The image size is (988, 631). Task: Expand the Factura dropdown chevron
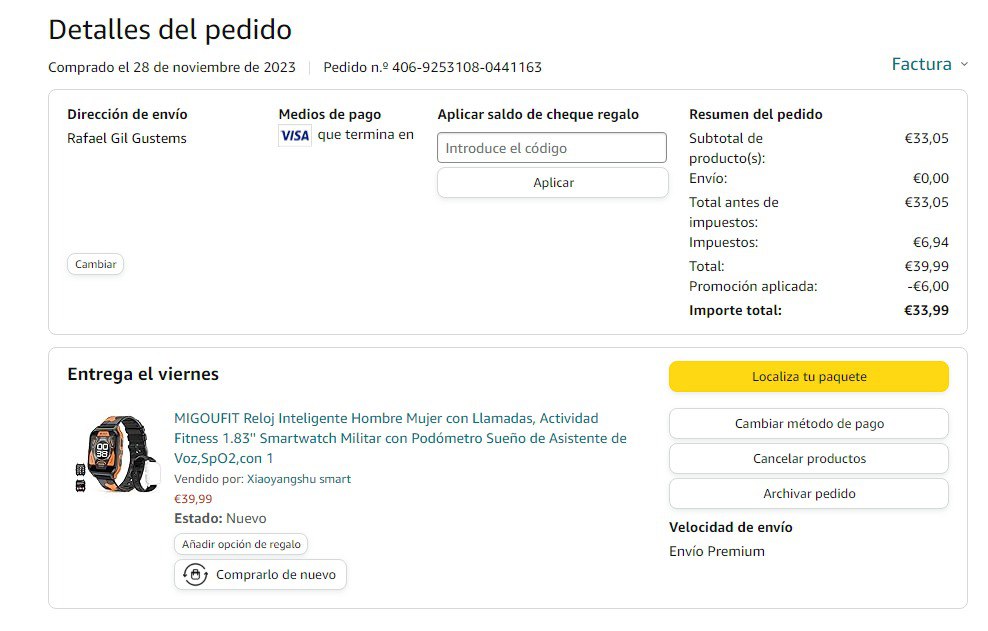964,65
